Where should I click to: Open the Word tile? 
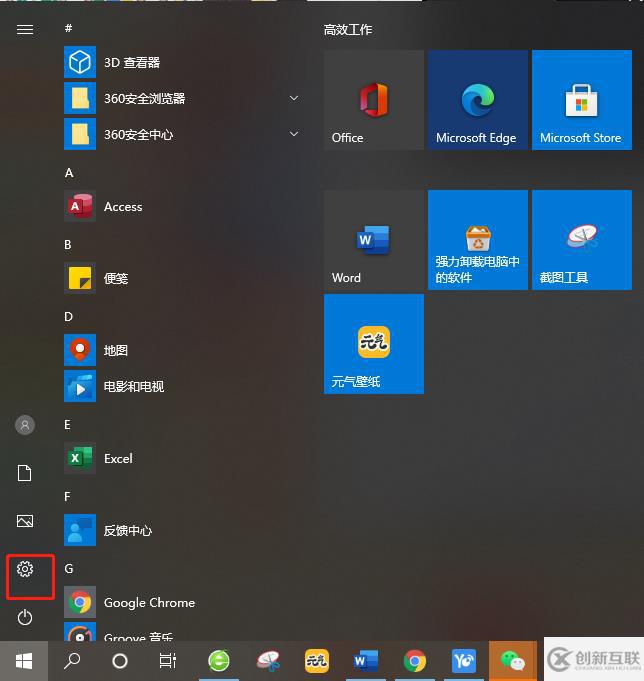[373, 240]
